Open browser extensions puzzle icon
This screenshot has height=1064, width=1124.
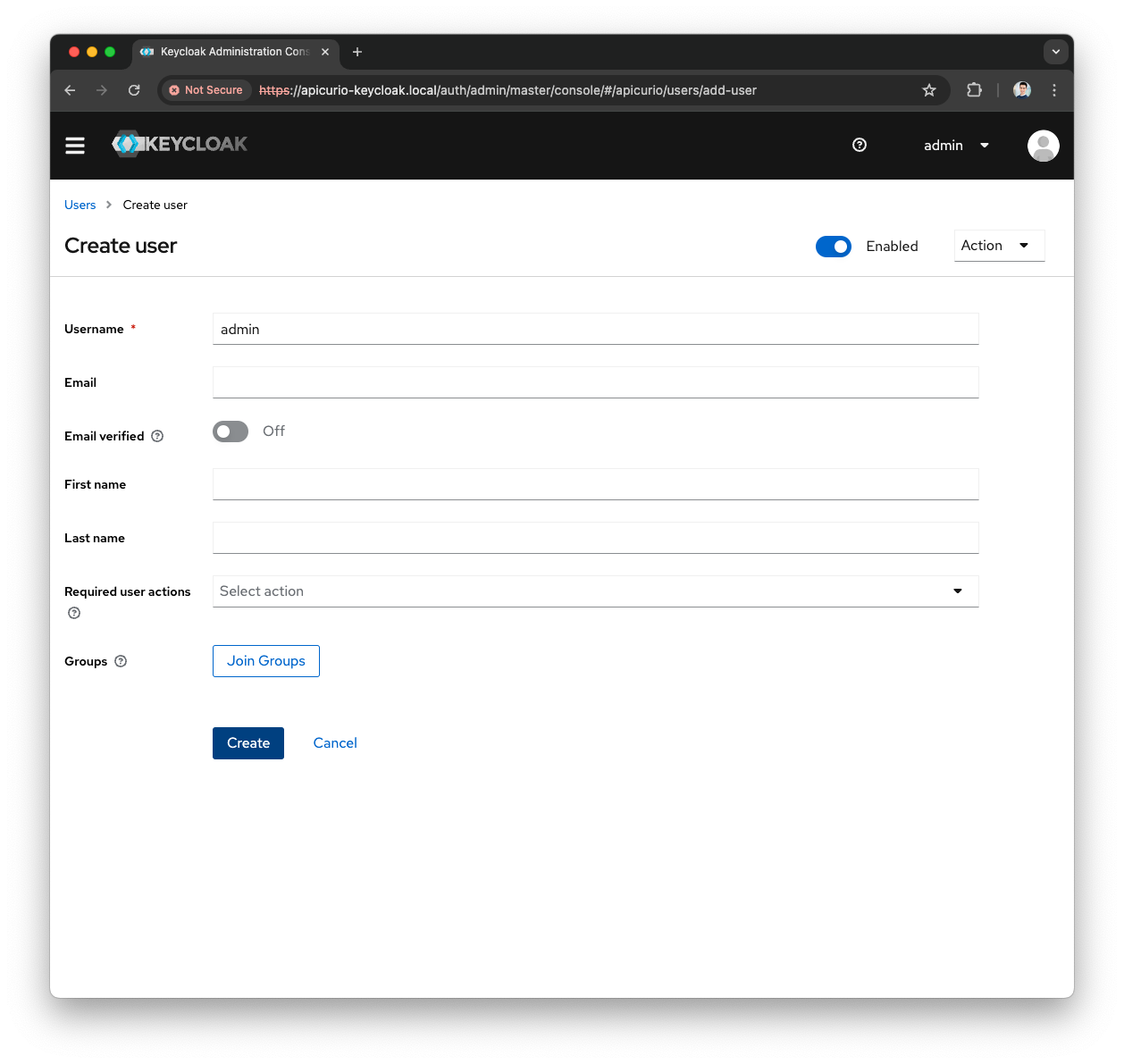974,90
